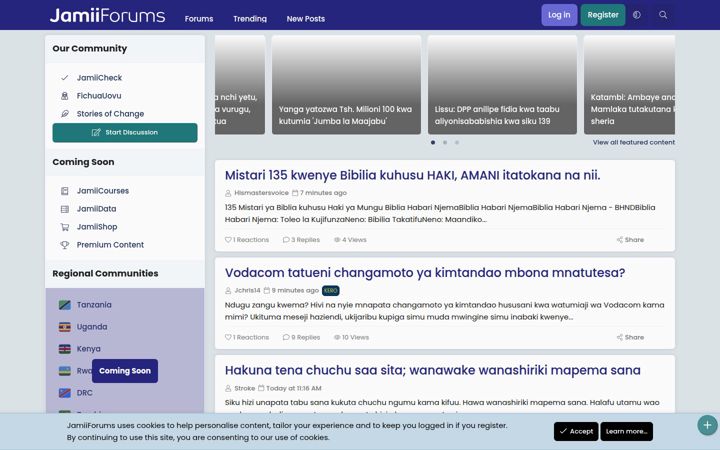This screenshot has height=450, width=720.
Task: Open the Trending menu item
Action: click(250, 19)
